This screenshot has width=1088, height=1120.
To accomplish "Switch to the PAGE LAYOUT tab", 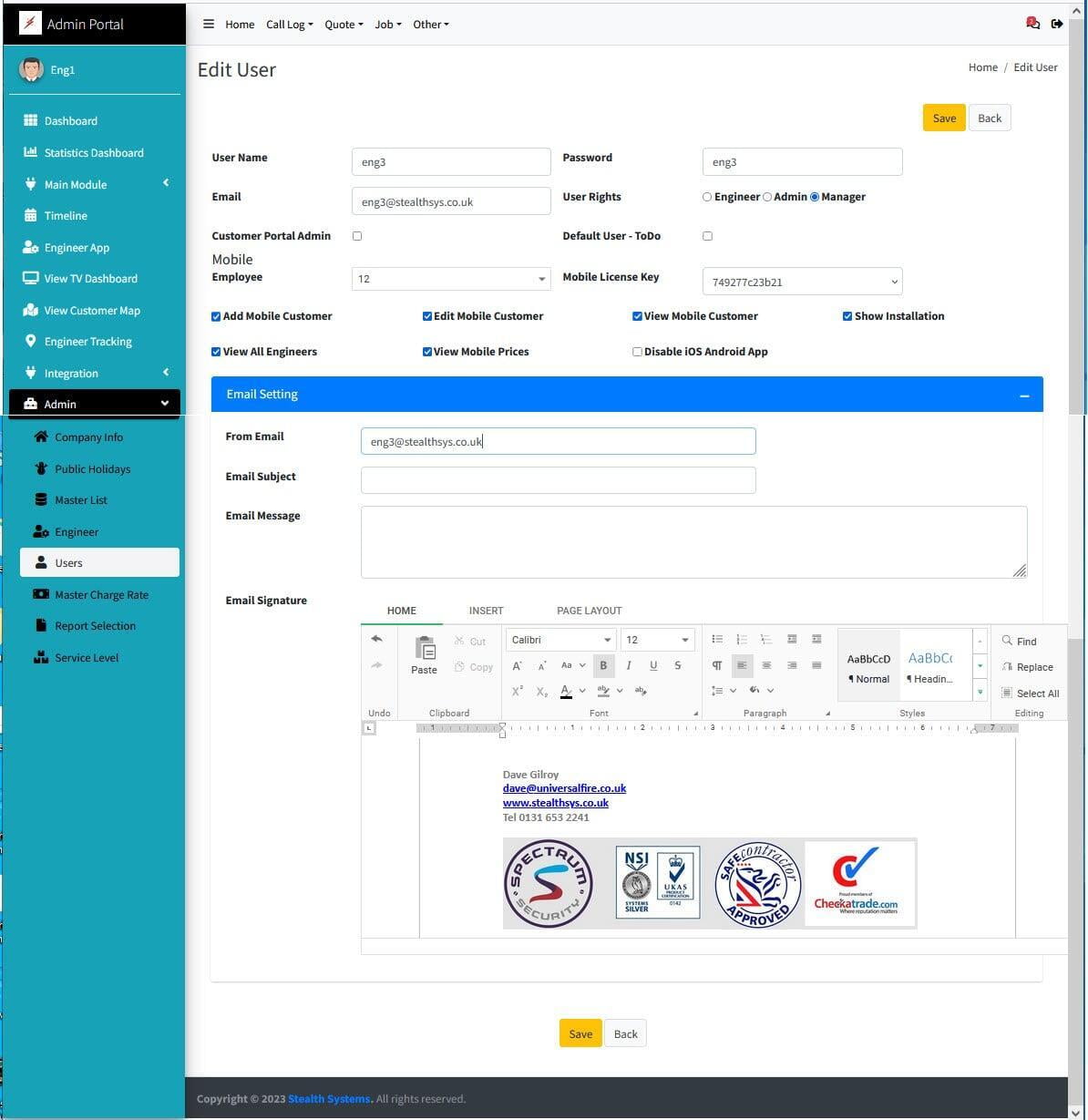I will tap(589, 611).
